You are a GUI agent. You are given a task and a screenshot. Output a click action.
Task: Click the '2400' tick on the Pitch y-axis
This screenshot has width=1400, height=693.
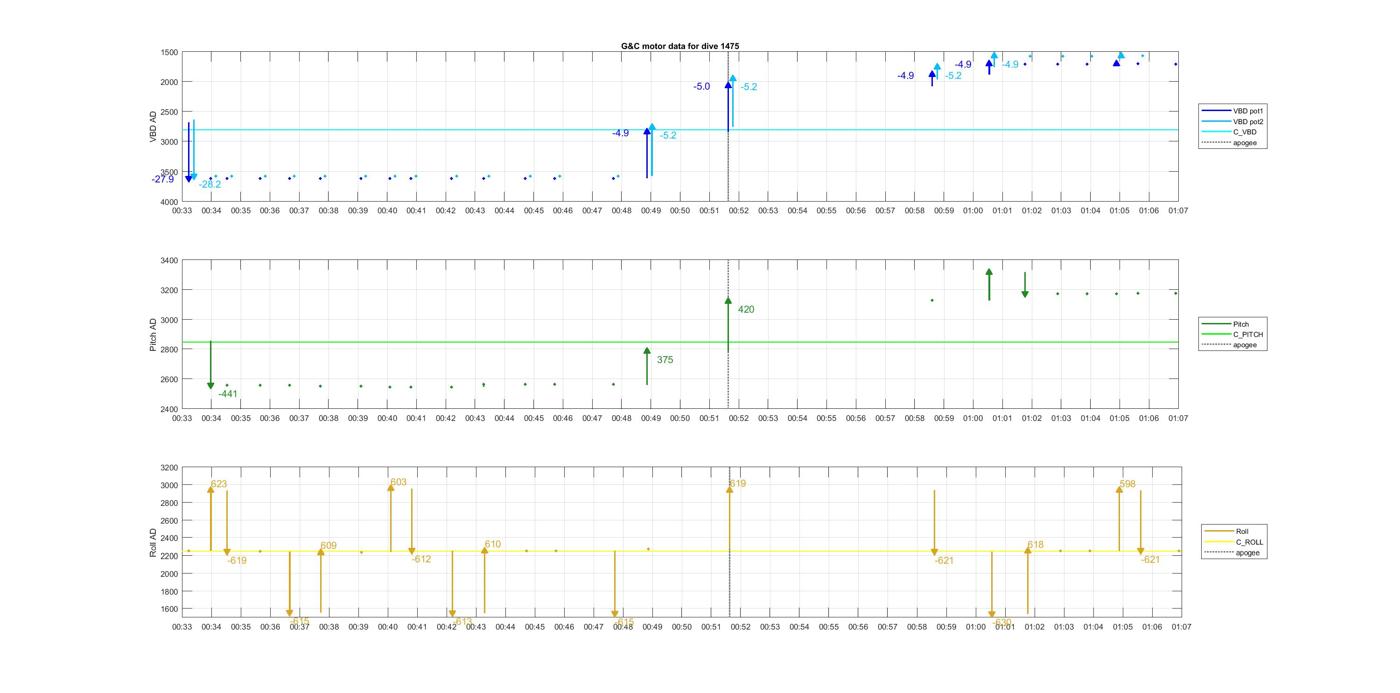click(x=169, y=409)
